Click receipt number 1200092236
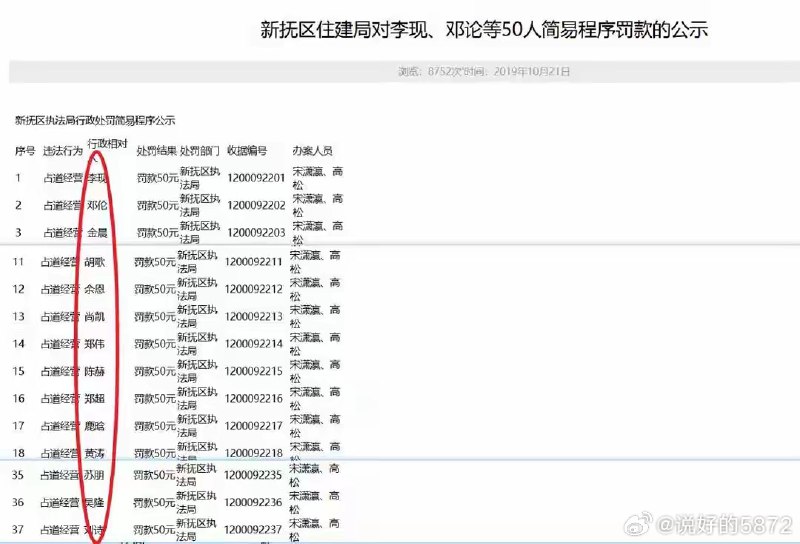 coord(253,503)
